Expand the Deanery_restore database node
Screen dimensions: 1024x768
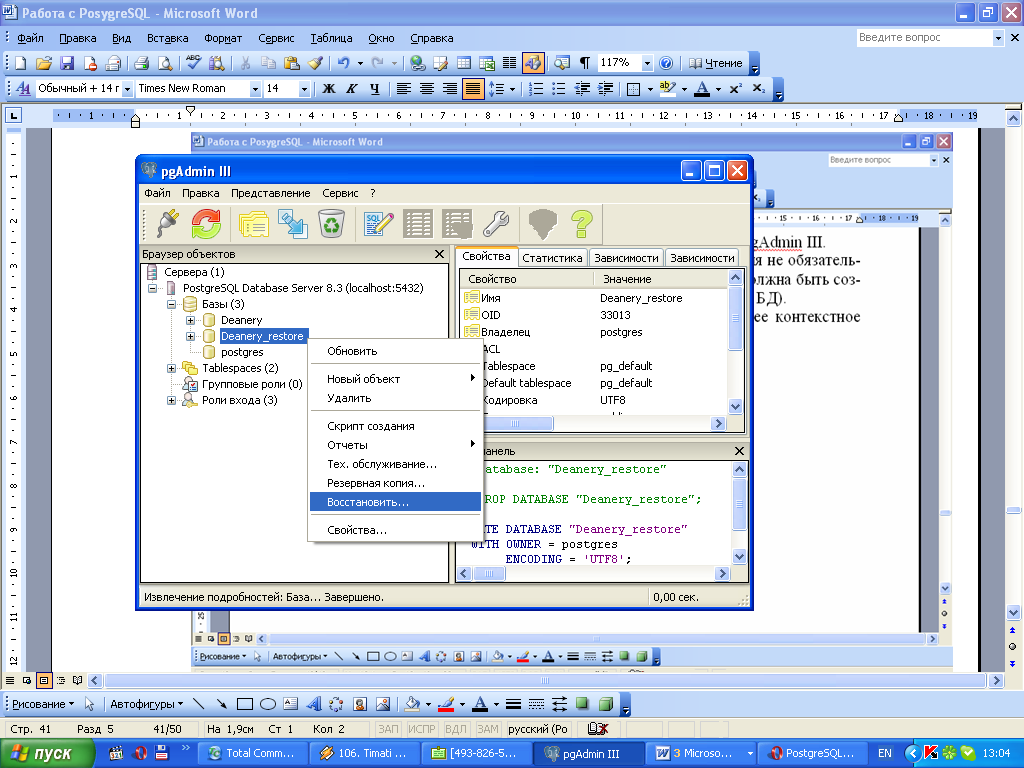190,336
